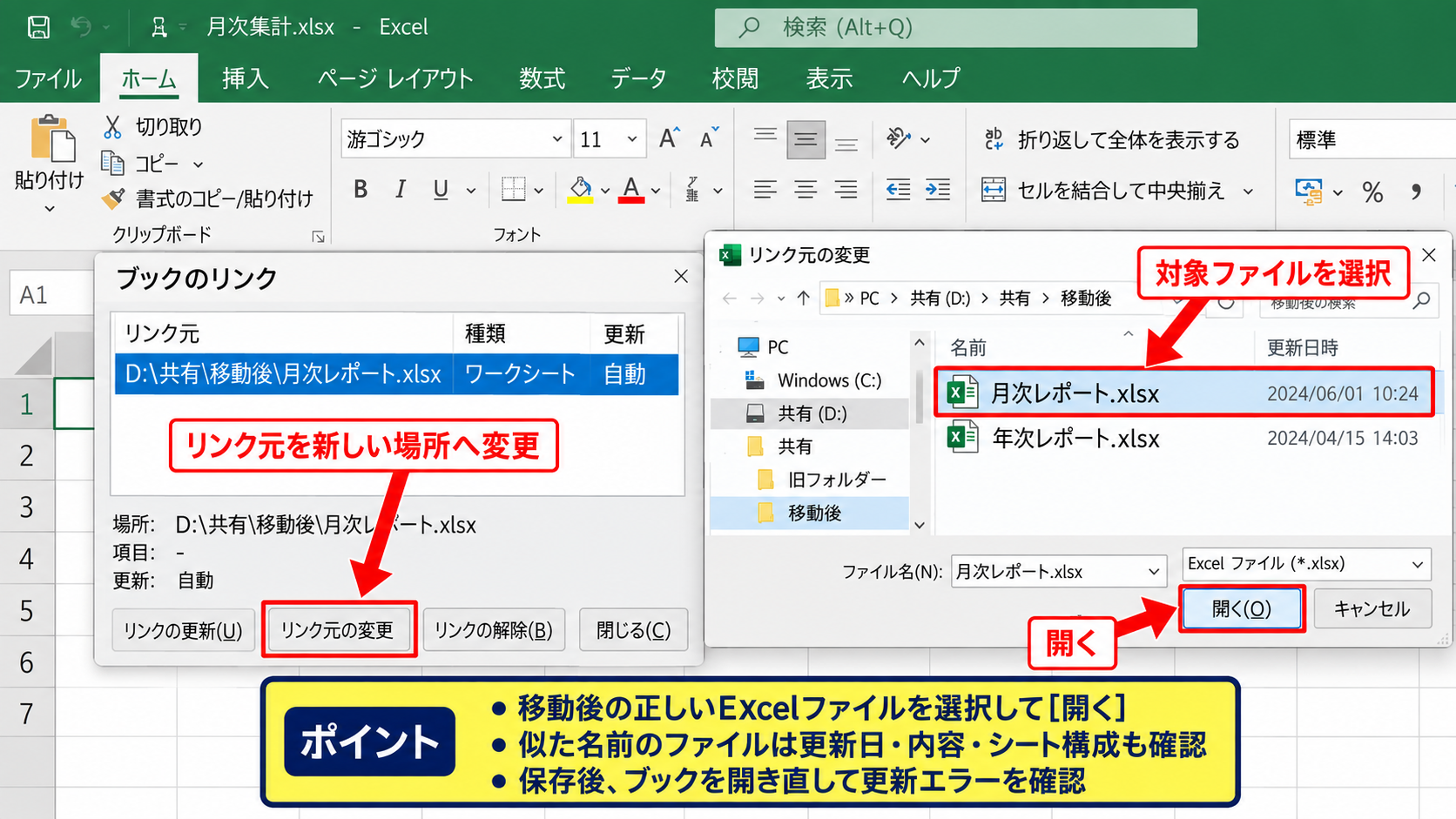Click the up-folder arrow in file dialog
This screenshot has width=1456, height=819.
click(x=803, y=299)
